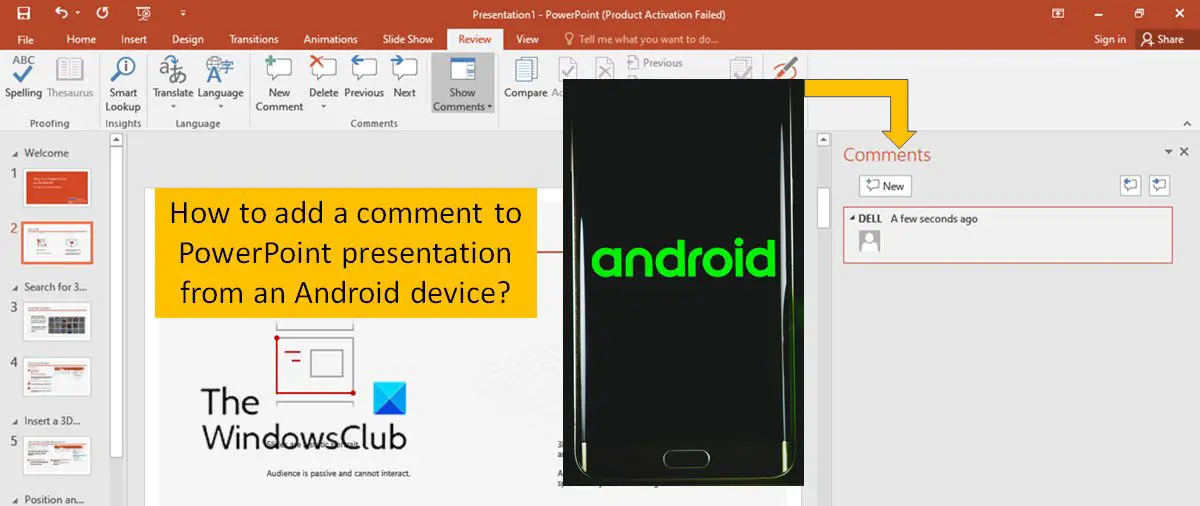Open Smart Lookup insights

(123, 84)
